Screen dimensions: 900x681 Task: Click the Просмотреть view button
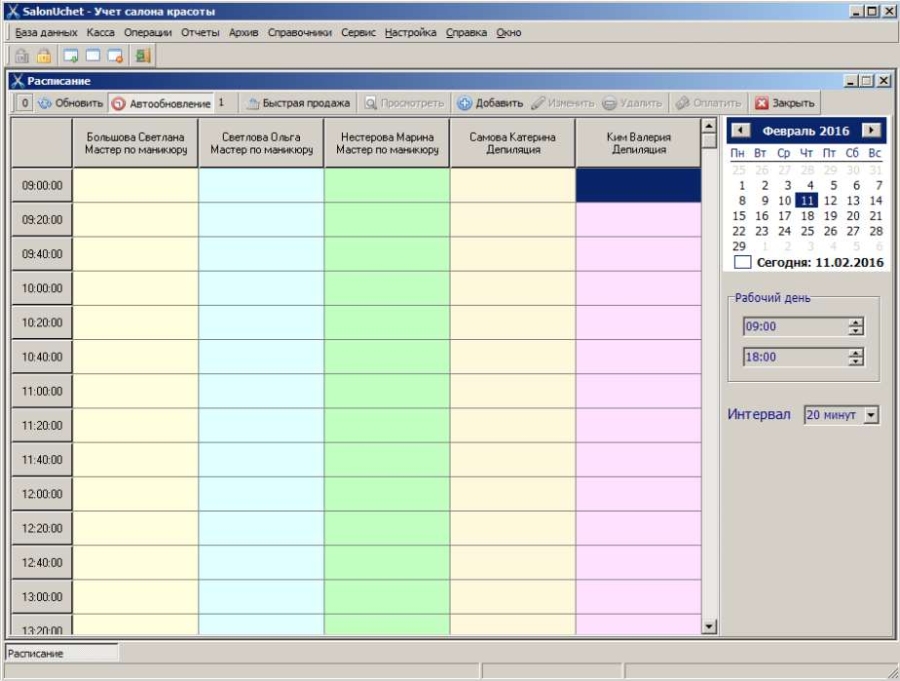[405, 103]
